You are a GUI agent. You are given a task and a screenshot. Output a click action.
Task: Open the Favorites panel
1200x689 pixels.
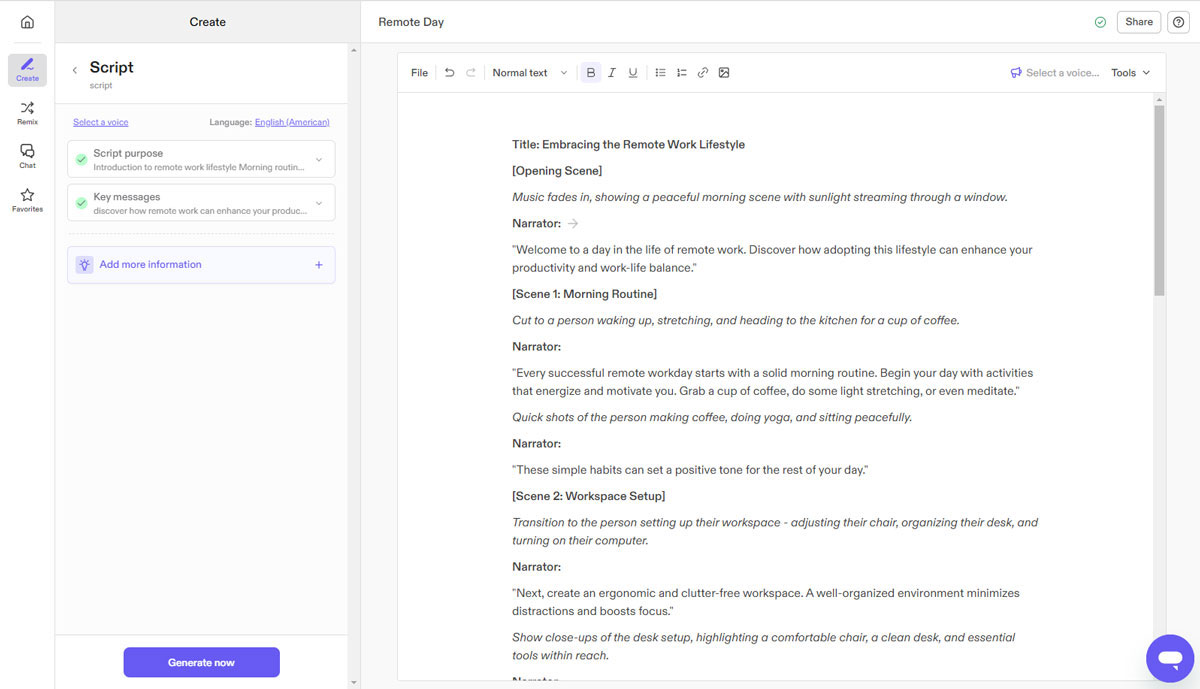click(27, 198)
